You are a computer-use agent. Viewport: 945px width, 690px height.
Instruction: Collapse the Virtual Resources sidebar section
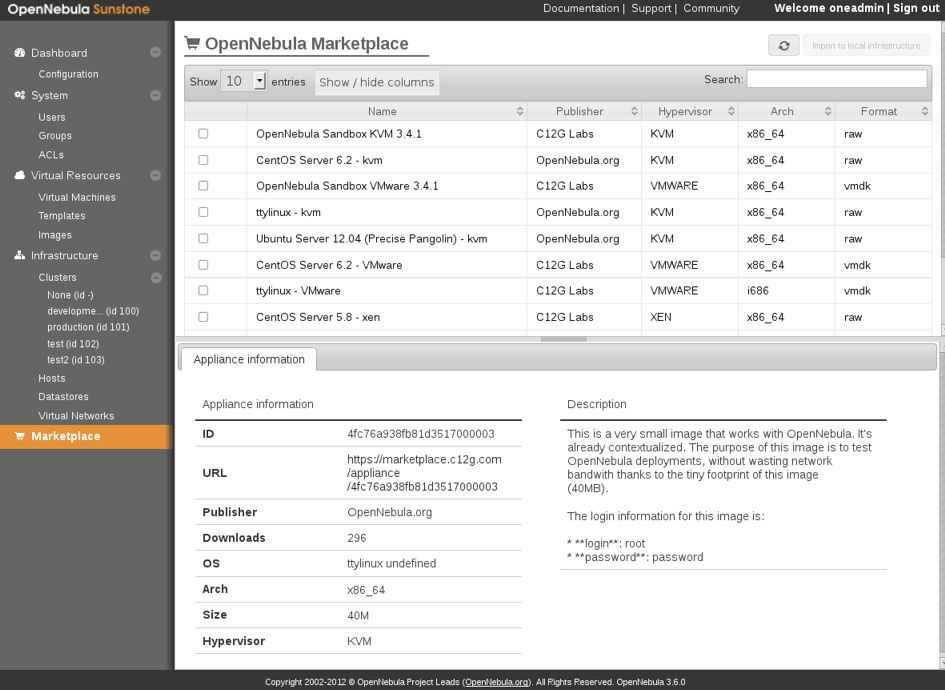coord(155,175)
